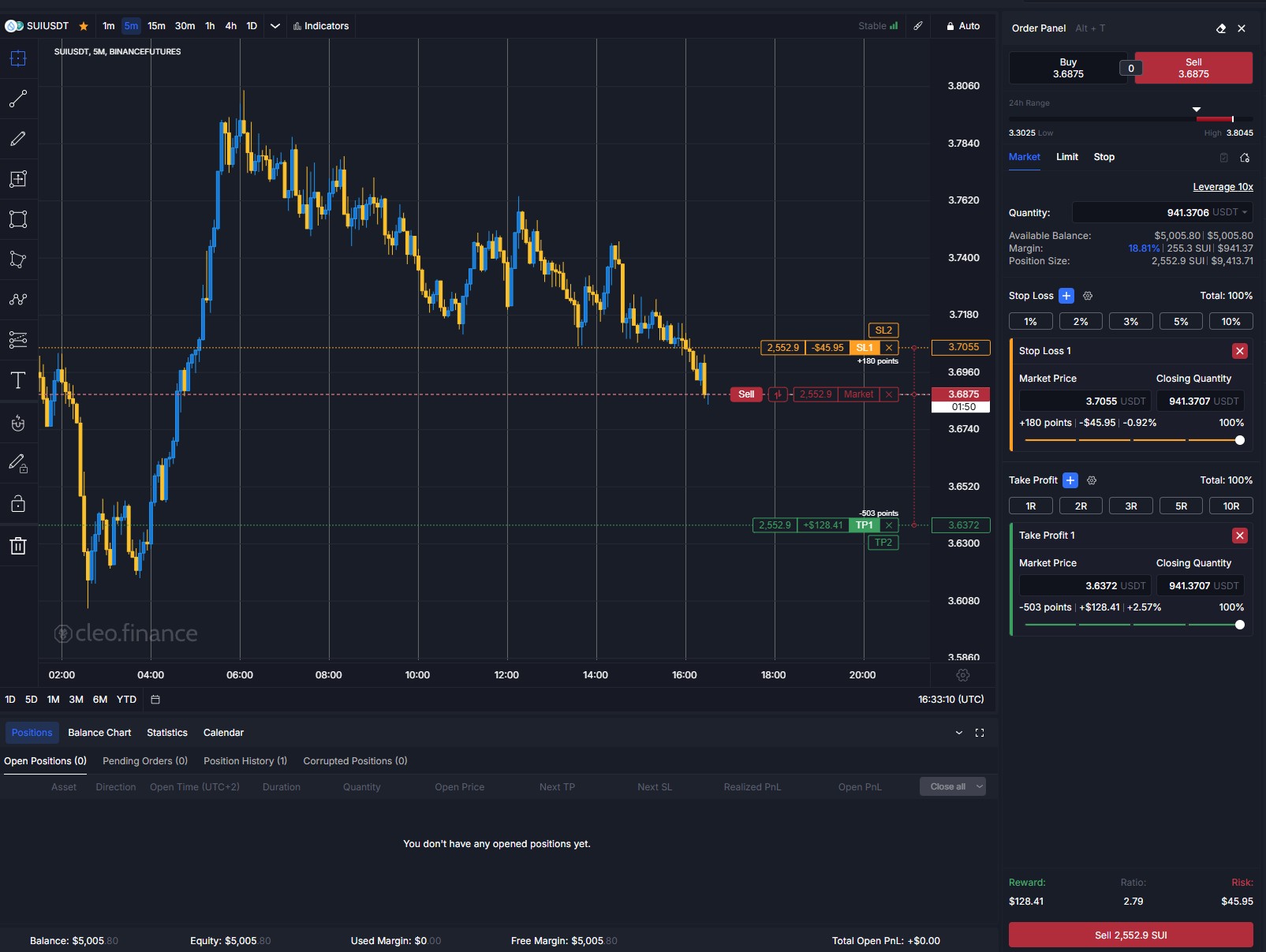Viewport: 1266px width, 952px height.
Task: Select the Text tool in left toolbar
Action: point(17,380)
